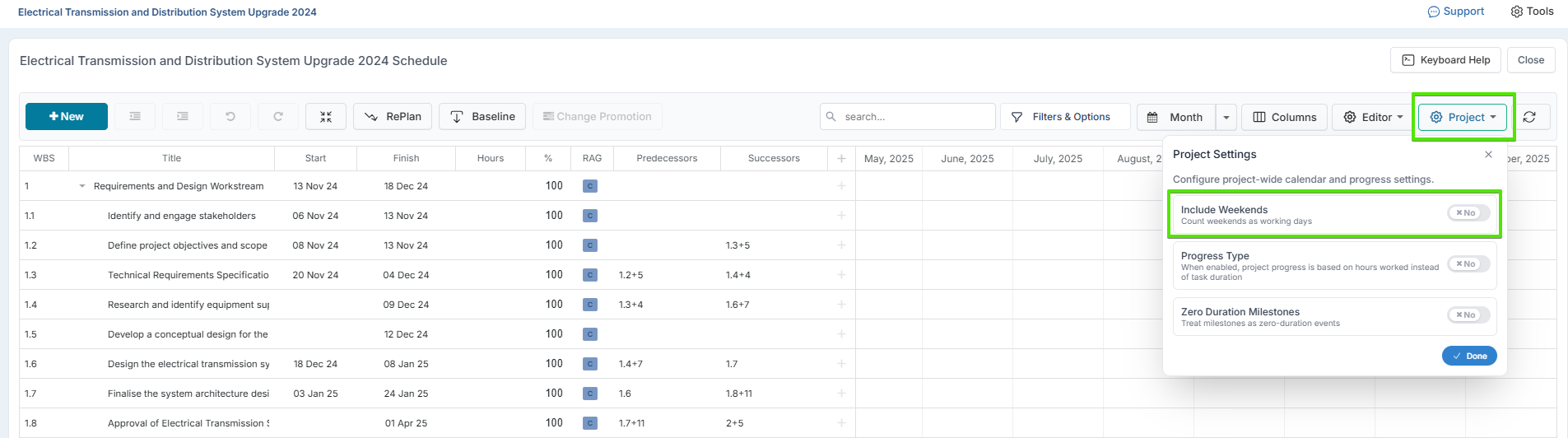Click the redo arrow icon
The image size is (1568, 438).
tap(278, 116)
